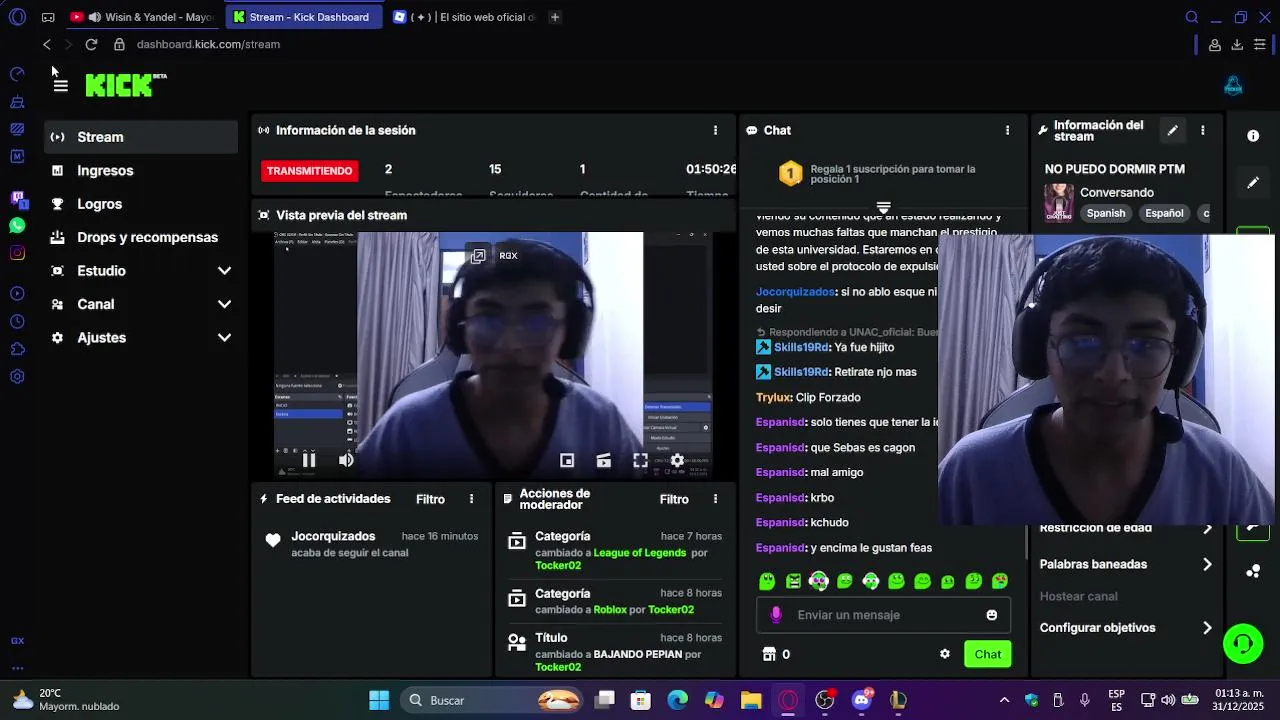Mute the stream preview volume
The width and height of the screenshot is (1280, 720).
(346, 460)
